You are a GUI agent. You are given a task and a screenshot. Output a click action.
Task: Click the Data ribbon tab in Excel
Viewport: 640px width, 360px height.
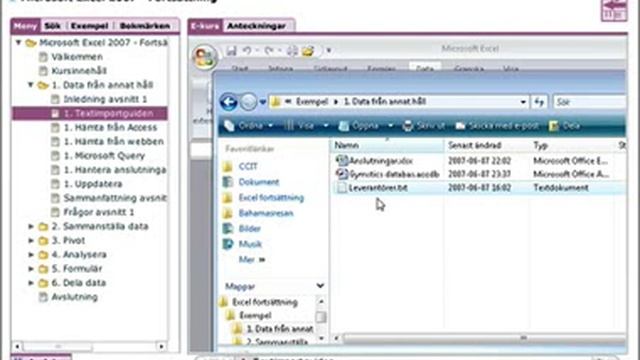[x=424, y=68]
